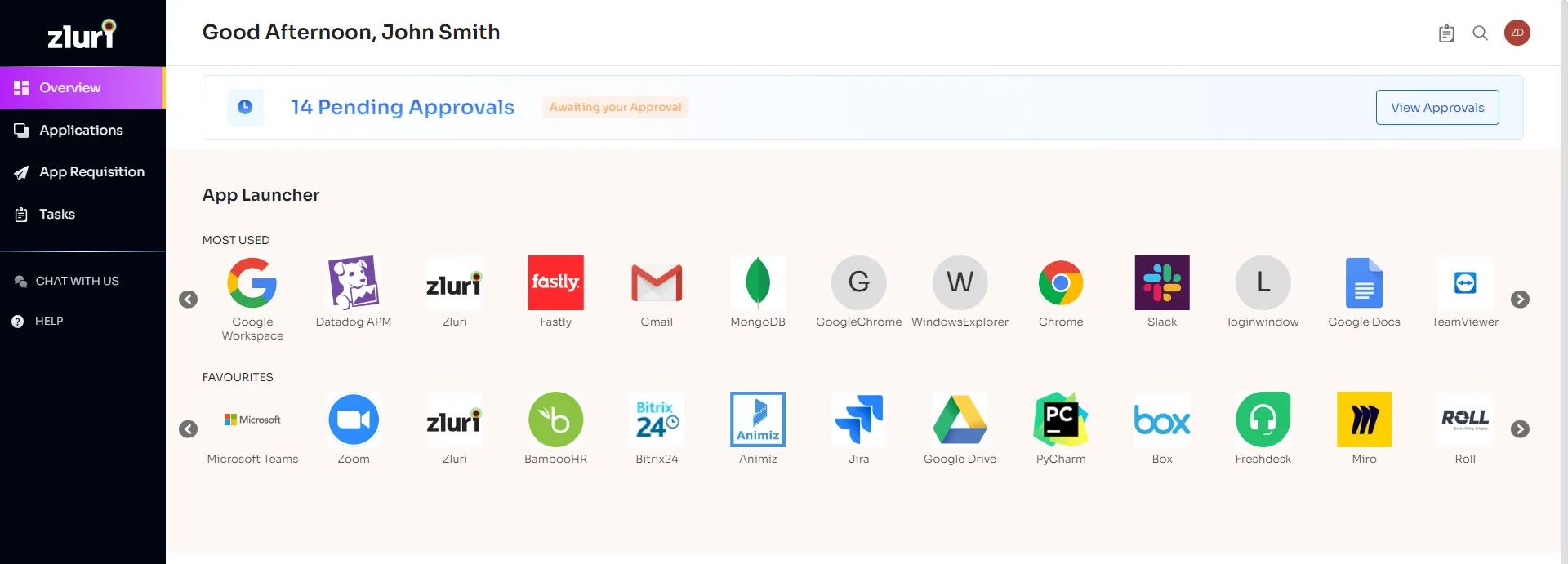1568x564 pixels.
Task: Open the MongoDB leaf icon
Action: 758,283
